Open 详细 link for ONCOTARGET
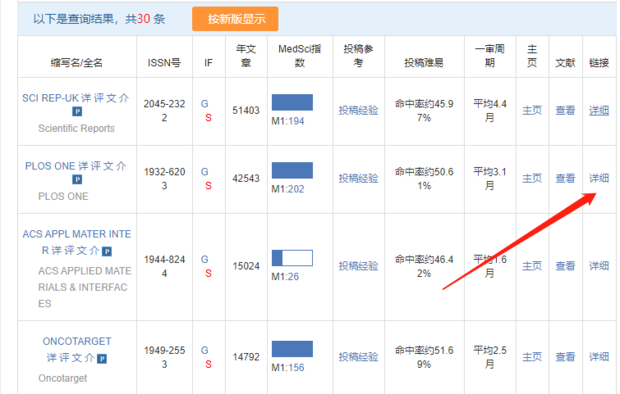620x394 pixels. click(599, 357)
